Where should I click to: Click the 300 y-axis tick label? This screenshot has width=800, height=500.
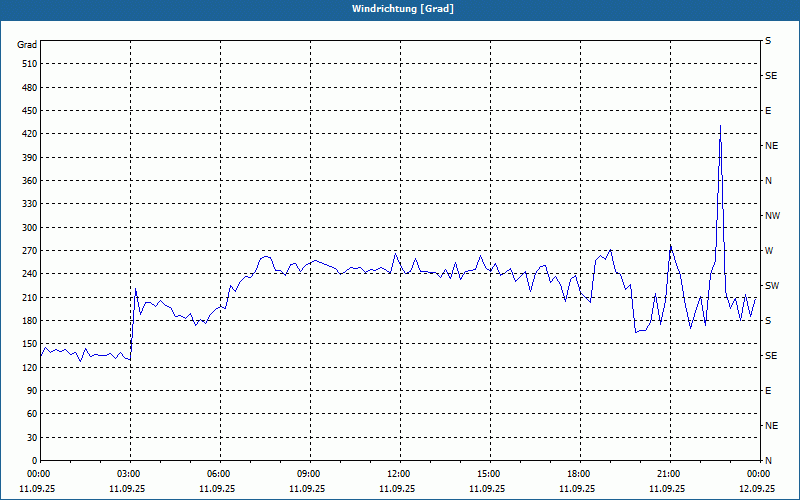(30, 228)
